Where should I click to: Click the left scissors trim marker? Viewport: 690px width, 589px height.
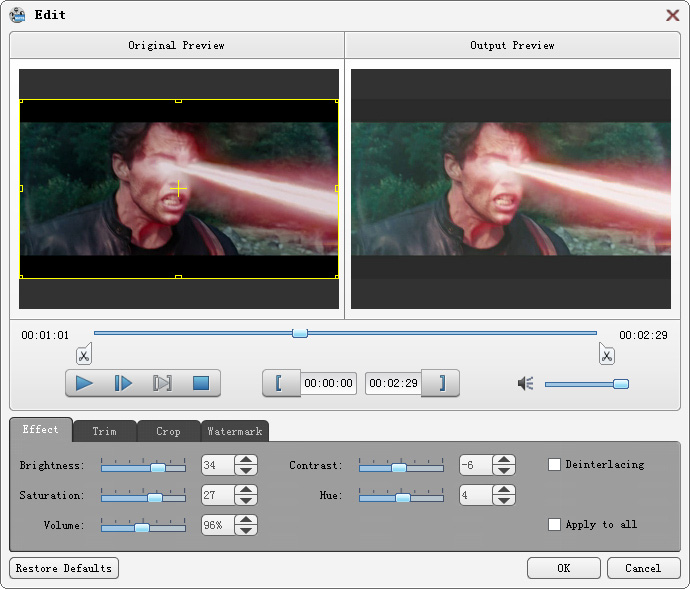click(84, 354)
